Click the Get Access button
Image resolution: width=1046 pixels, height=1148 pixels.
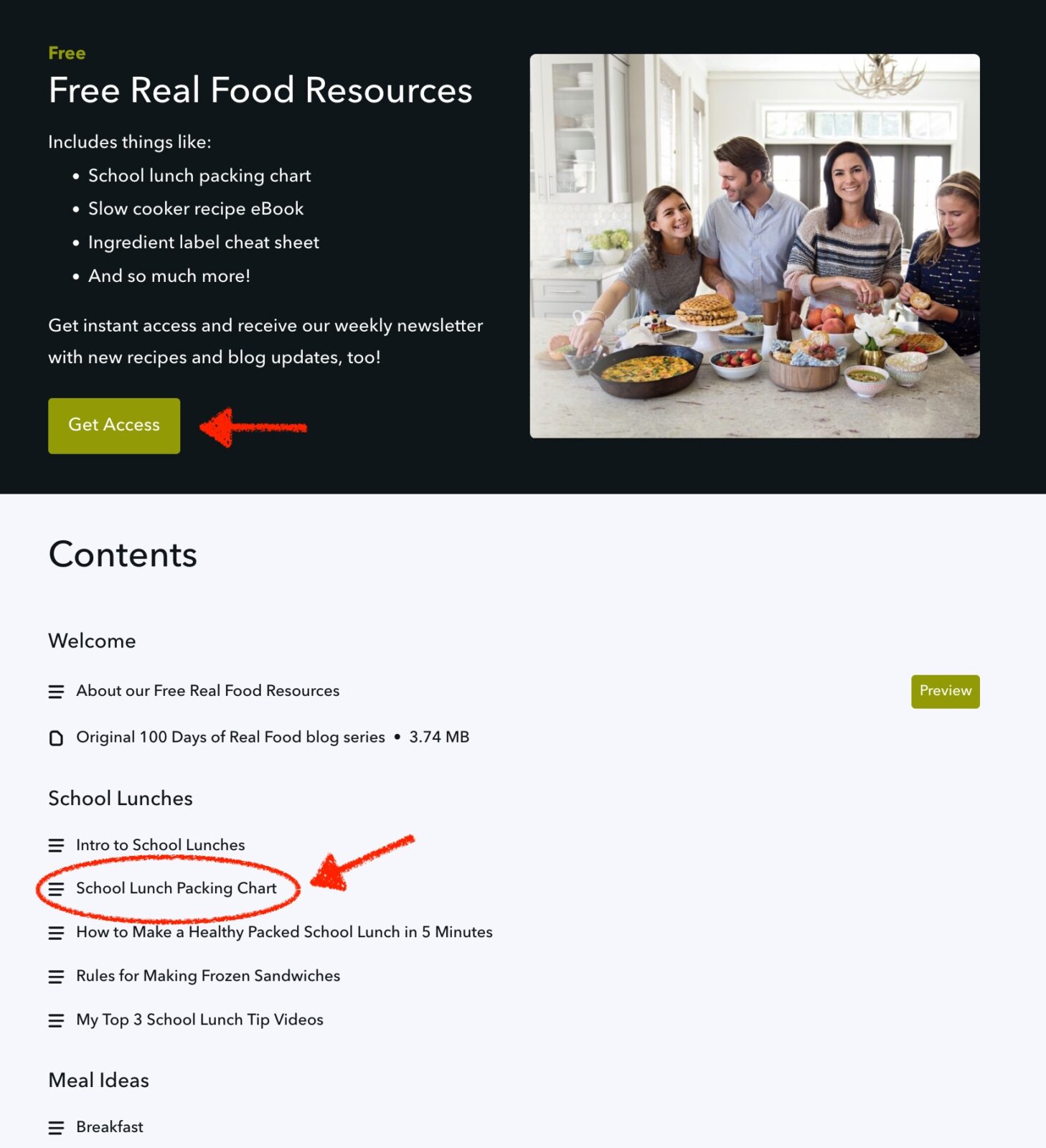tap(114, 425)
